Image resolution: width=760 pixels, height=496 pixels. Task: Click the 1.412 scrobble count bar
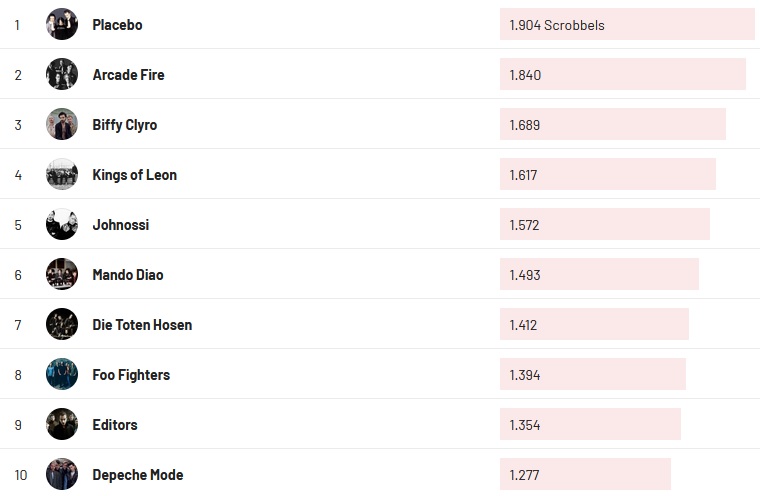coord(594,325)
